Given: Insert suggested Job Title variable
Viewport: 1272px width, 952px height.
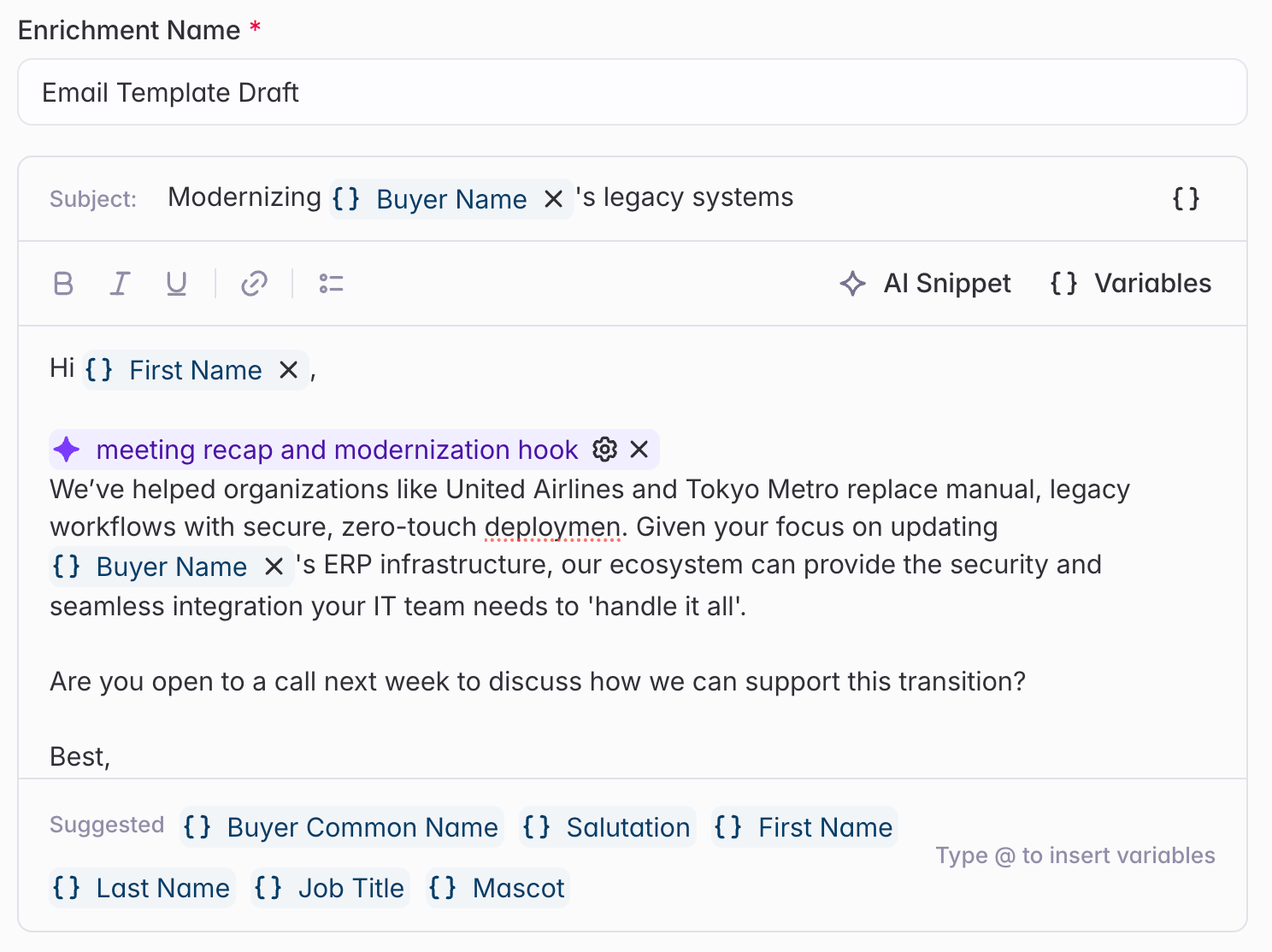Looking at the screenshot, I should coord(330,888).
